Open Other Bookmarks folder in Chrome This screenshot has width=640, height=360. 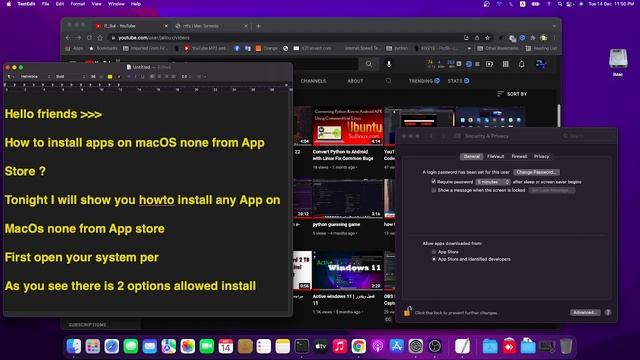pos(498,48)
